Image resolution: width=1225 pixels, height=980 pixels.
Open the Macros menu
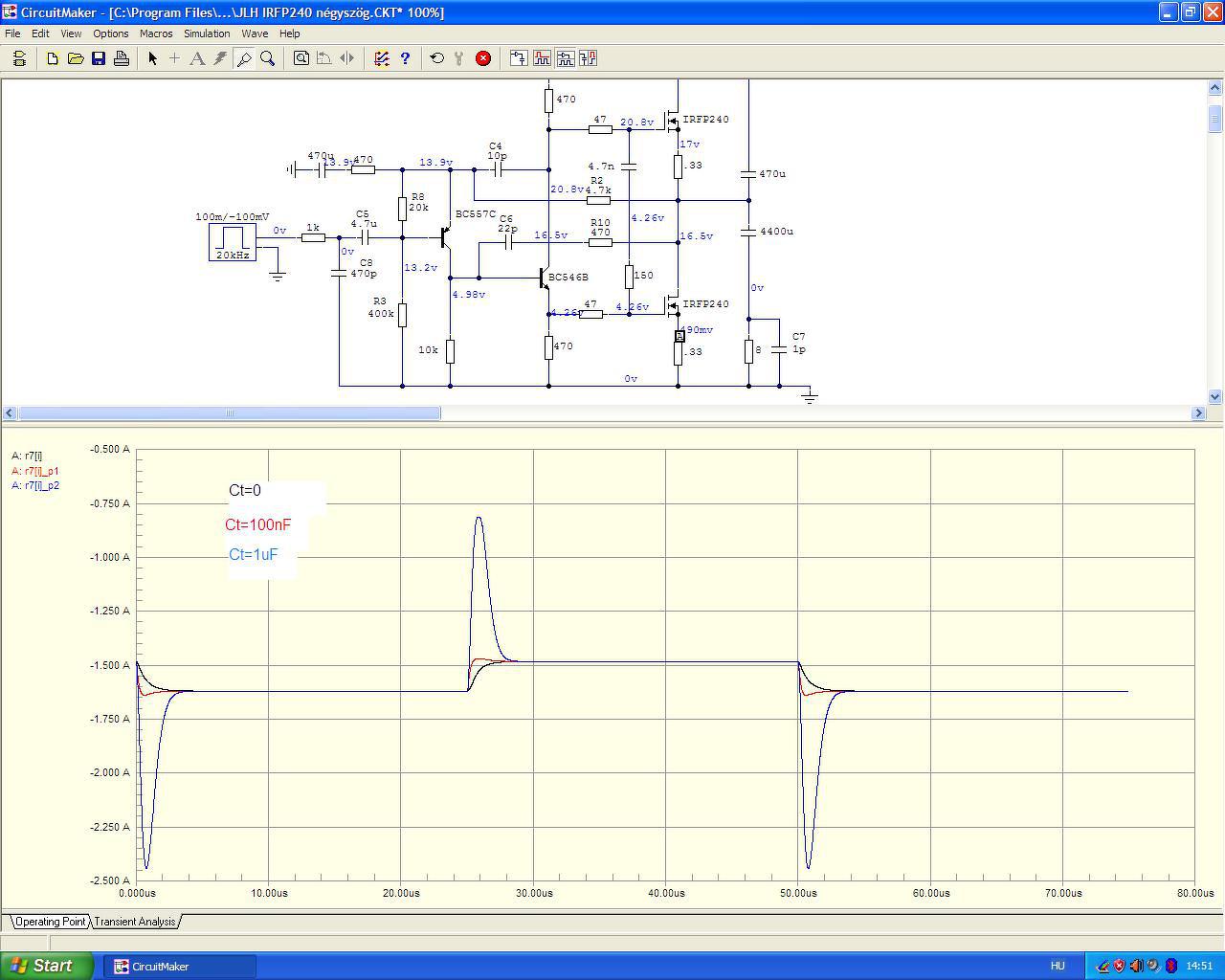156,33
